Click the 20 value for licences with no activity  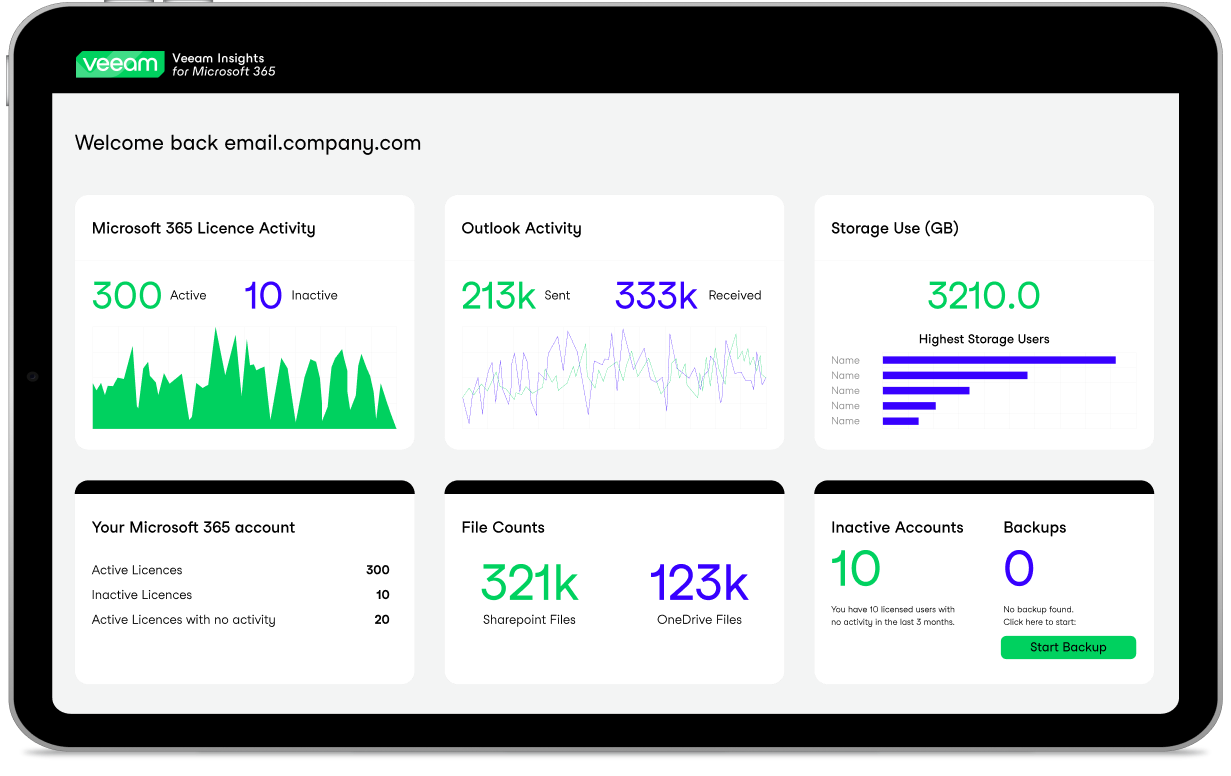click(x=382, y=620)
